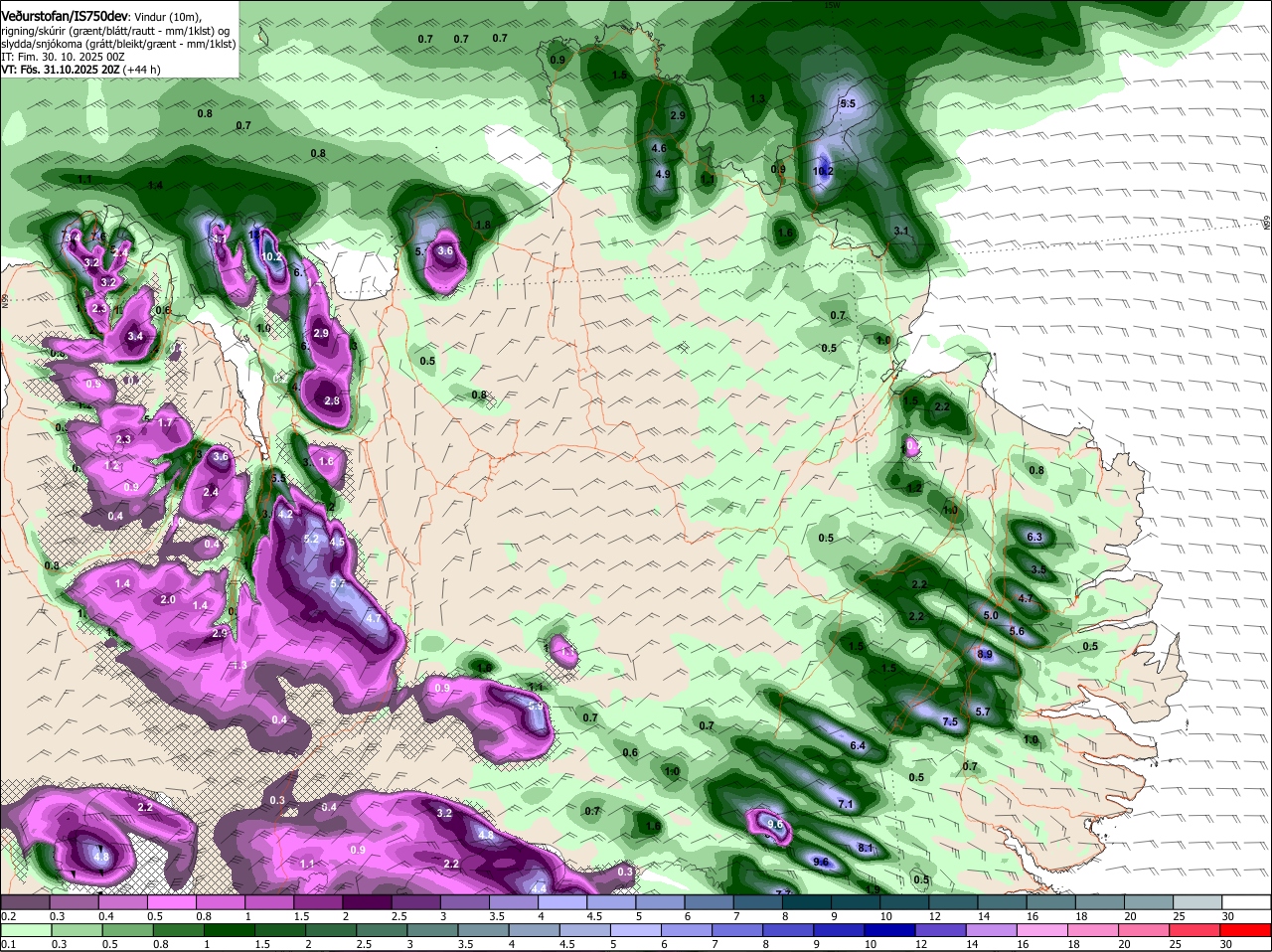Click the '1.7' value in pink area
Viewport: 1272px width, 952px height.
click(x=166, y=422)
